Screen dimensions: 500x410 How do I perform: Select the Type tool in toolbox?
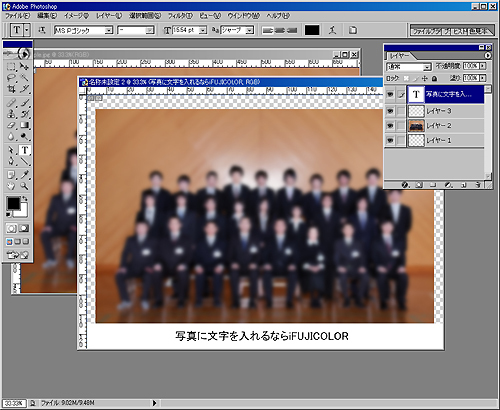pyautogui.click(x=24, y=150)
